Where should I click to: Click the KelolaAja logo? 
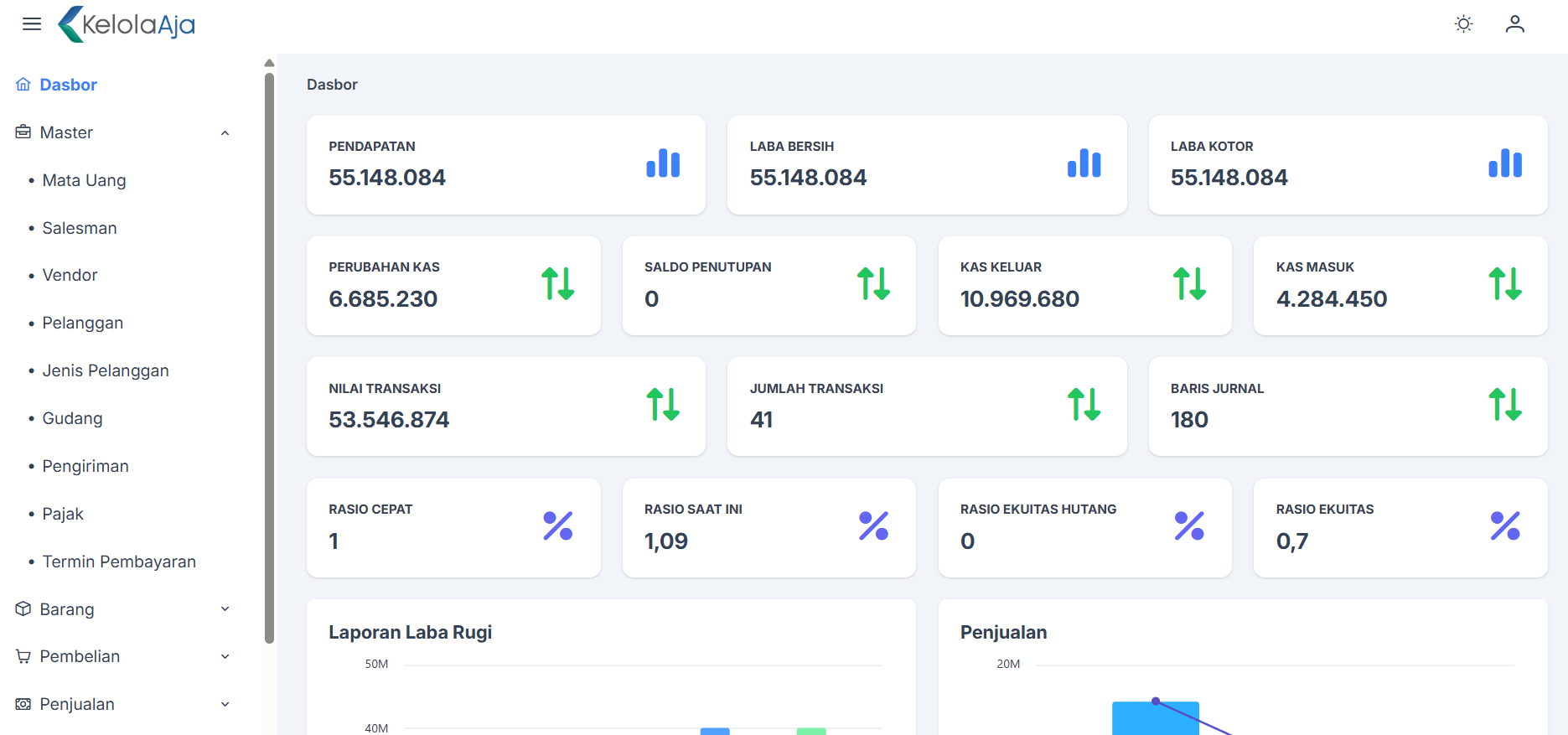coord(127,24)
